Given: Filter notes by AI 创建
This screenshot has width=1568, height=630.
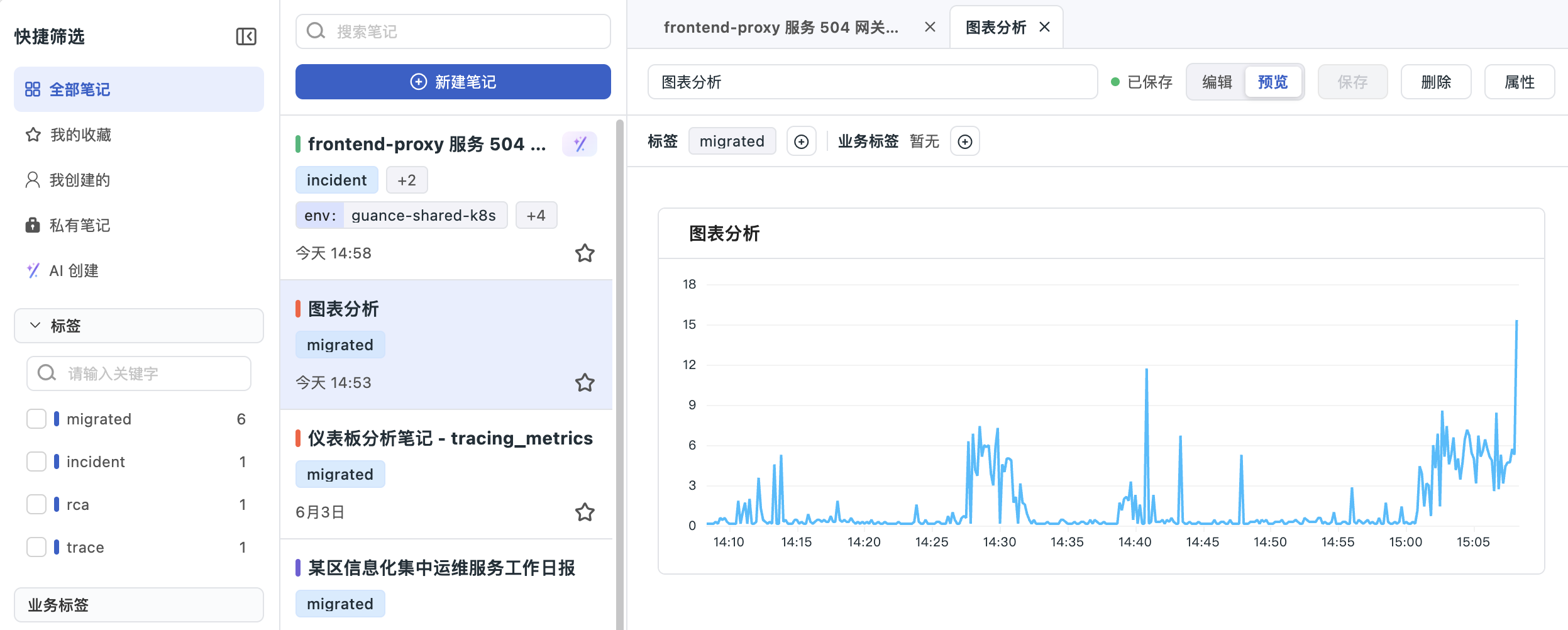Looking at the screenshot, I should (x=139, y=270).
